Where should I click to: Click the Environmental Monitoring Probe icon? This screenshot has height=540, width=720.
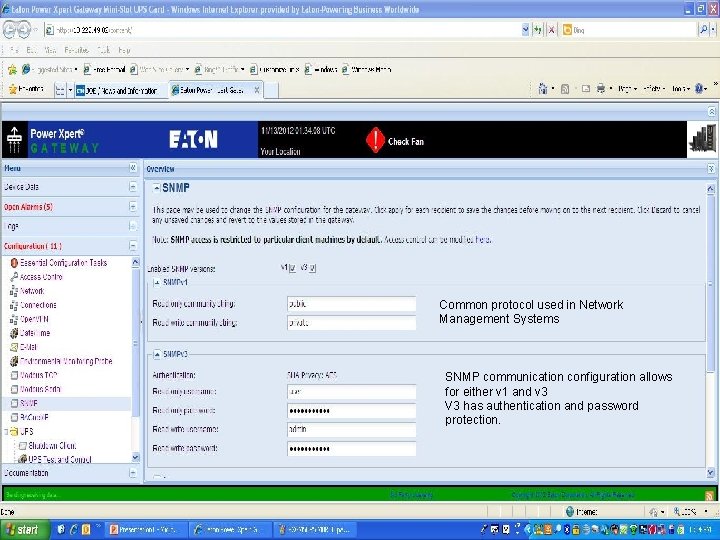14,361
